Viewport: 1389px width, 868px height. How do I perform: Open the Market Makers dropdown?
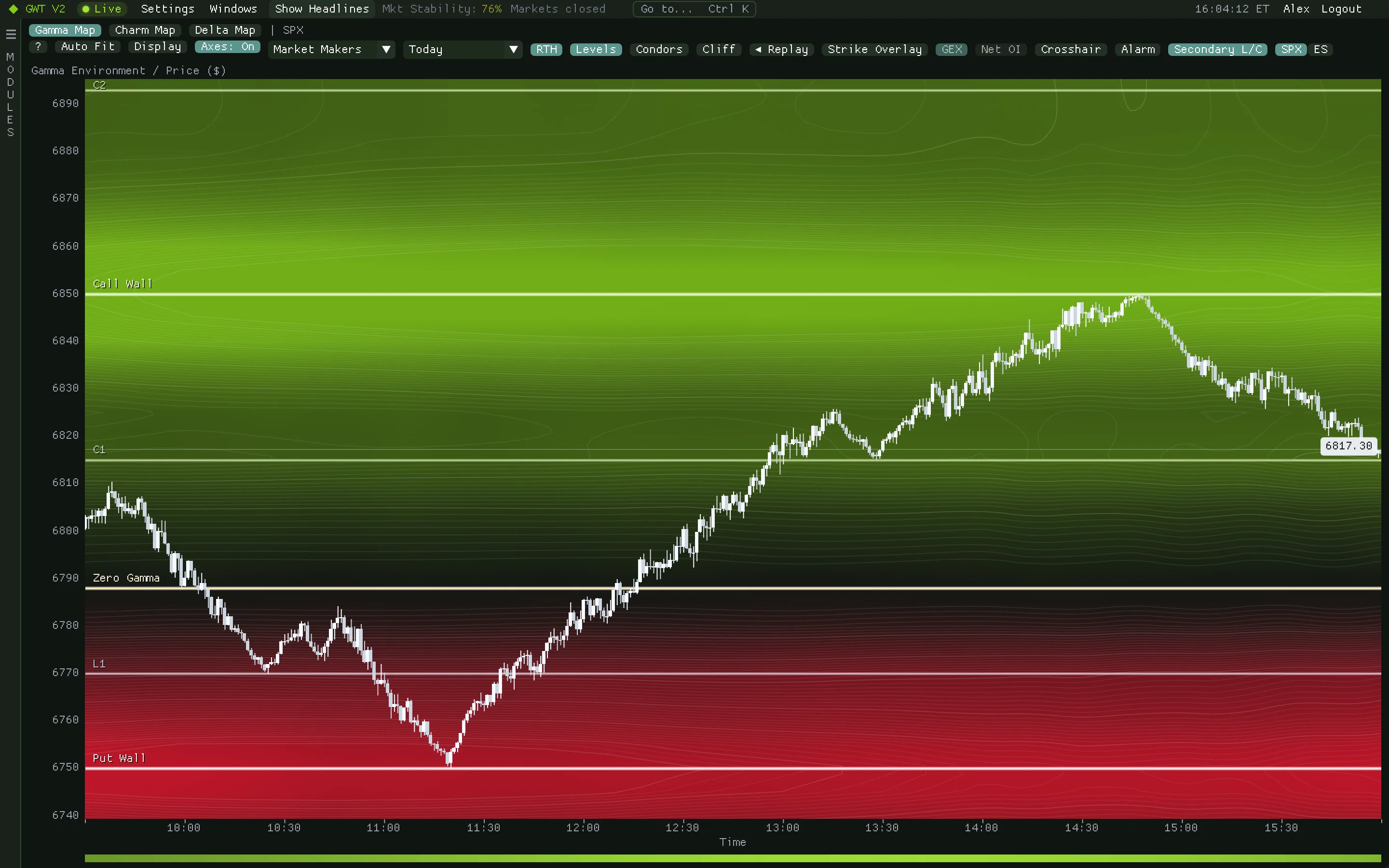click(332, 49)
